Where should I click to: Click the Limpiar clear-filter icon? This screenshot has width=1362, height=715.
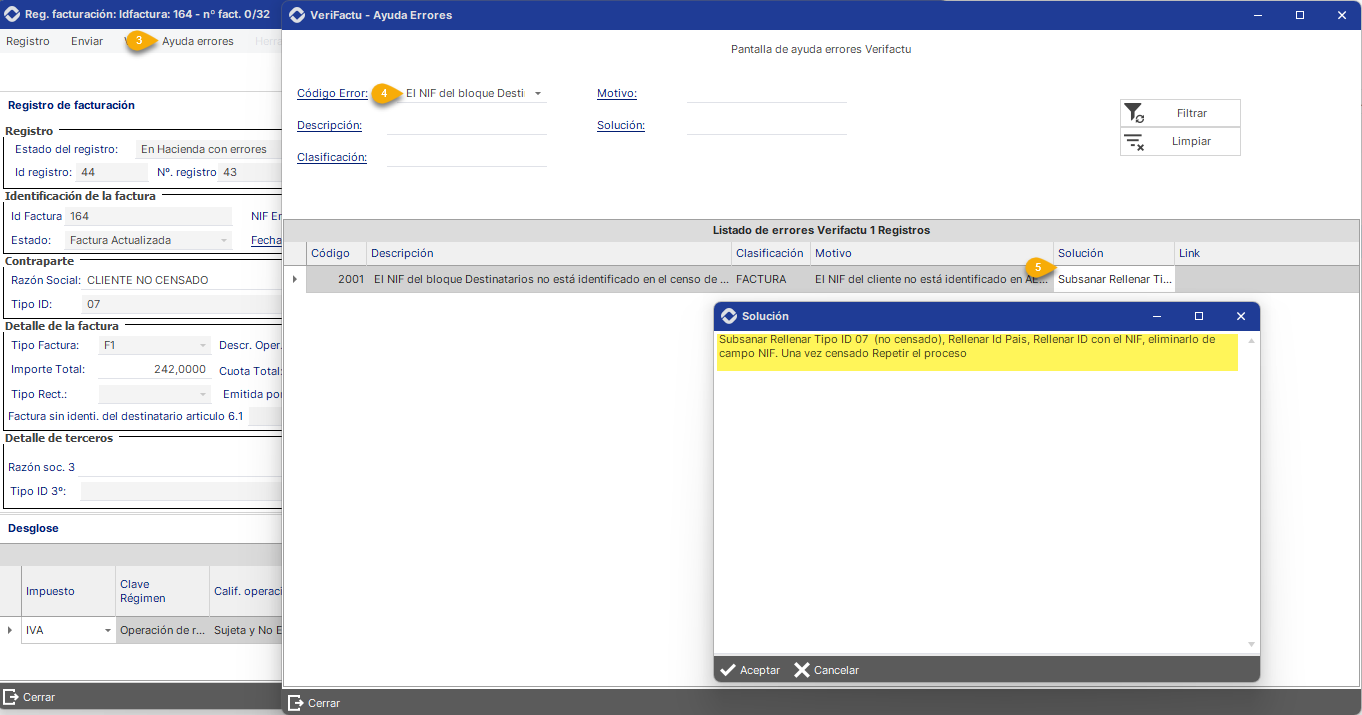1133,141
